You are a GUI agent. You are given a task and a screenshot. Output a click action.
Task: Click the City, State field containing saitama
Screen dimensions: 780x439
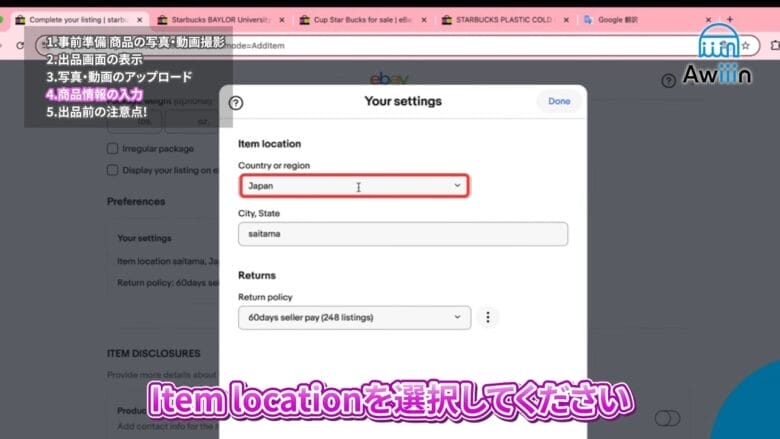point(402,234)
